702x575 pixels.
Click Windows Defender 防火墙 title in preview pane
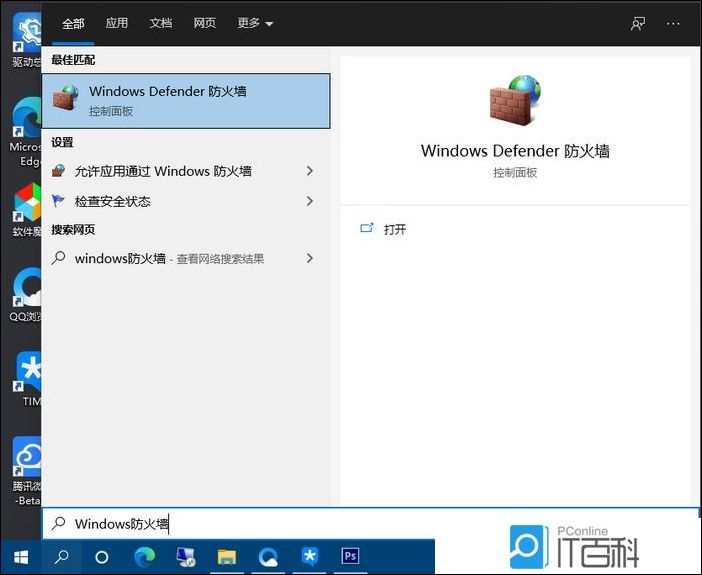click(x=515, y=151)
